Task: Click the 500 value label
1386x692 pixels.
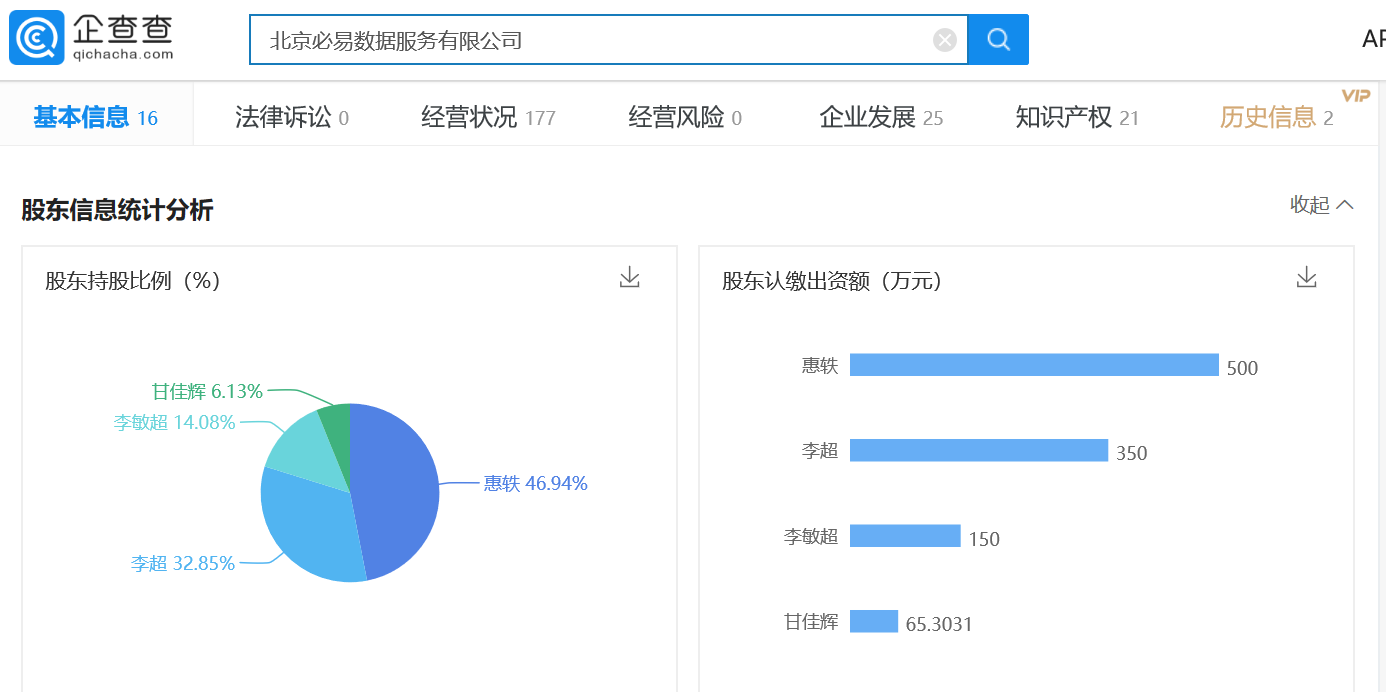Action: [x=1242, y=368]
